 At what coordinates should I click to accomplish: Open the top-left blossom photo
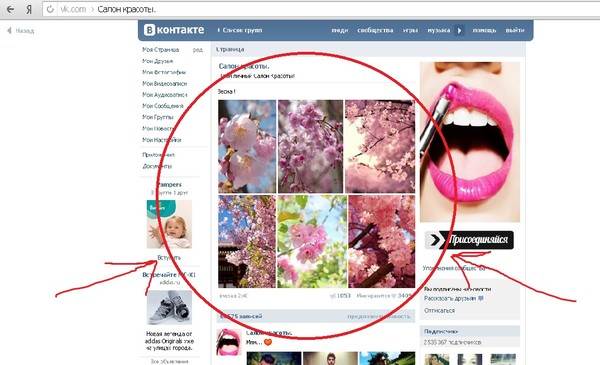click(247, 147)
